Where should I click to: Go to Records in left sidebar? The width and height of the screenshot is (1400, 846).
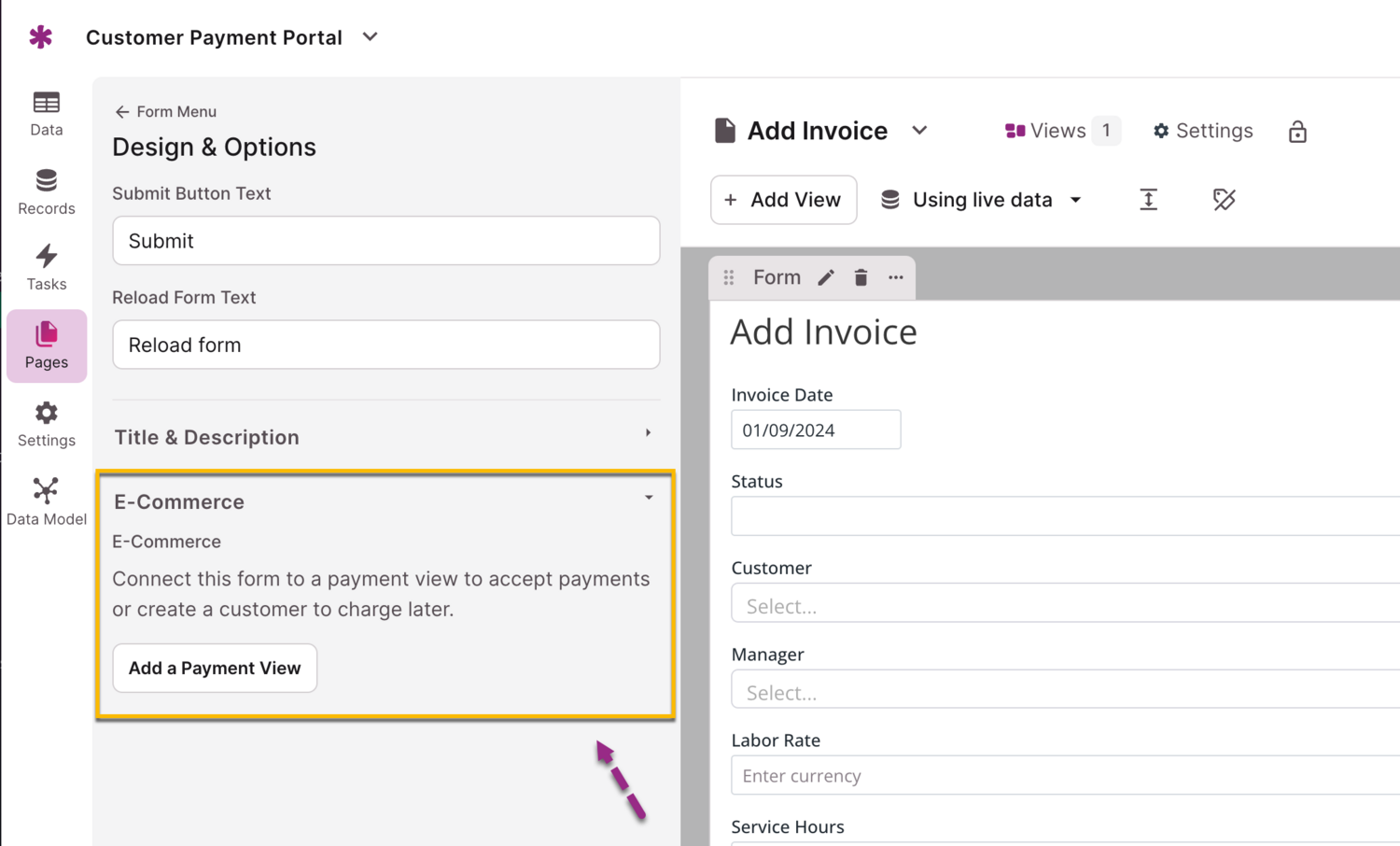click(x=46, y=191)
